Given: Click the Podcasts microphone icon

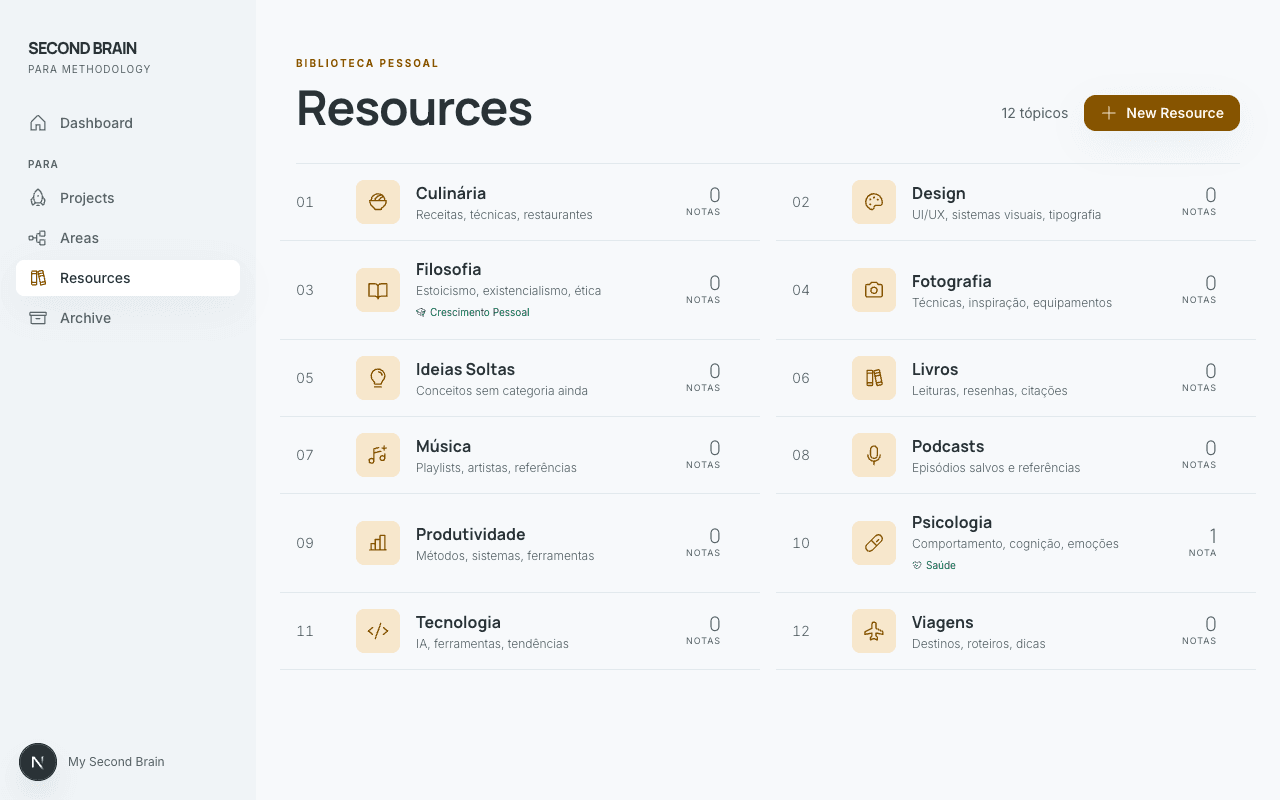Looking at the screenshot, I should coord(874,455).
